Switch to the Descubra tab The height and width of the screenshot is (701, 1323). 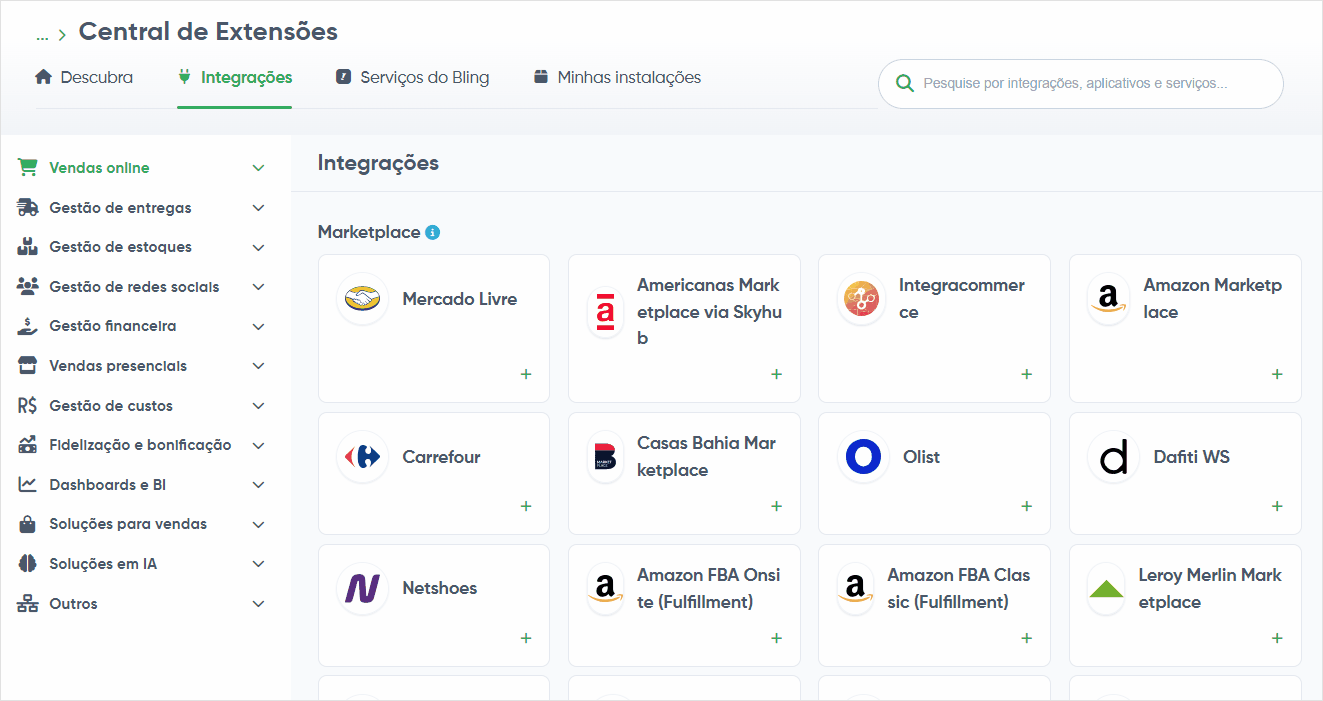click(84, 77)
